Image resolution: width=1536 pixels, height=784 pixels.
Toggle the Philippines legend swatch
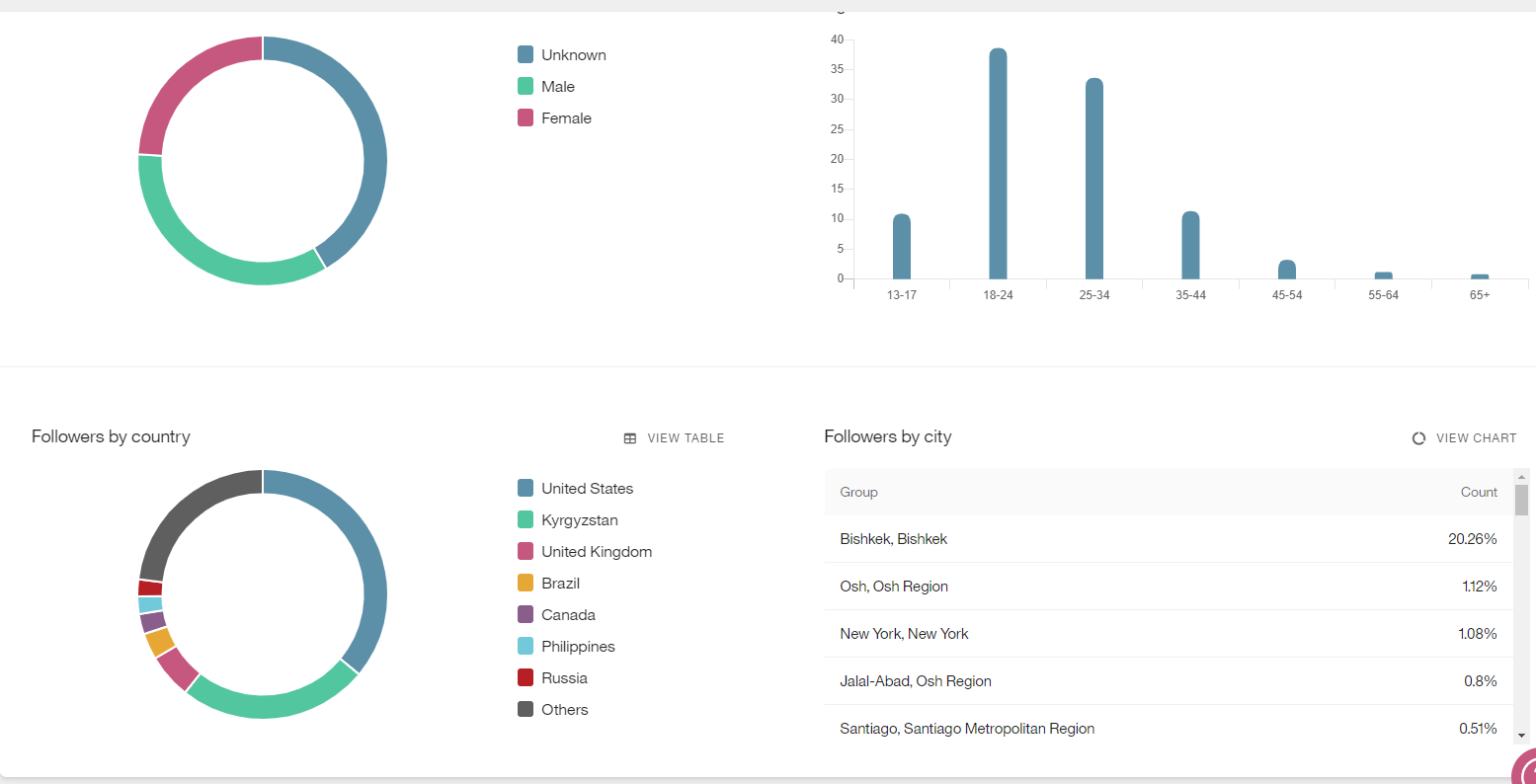(525, 647)
